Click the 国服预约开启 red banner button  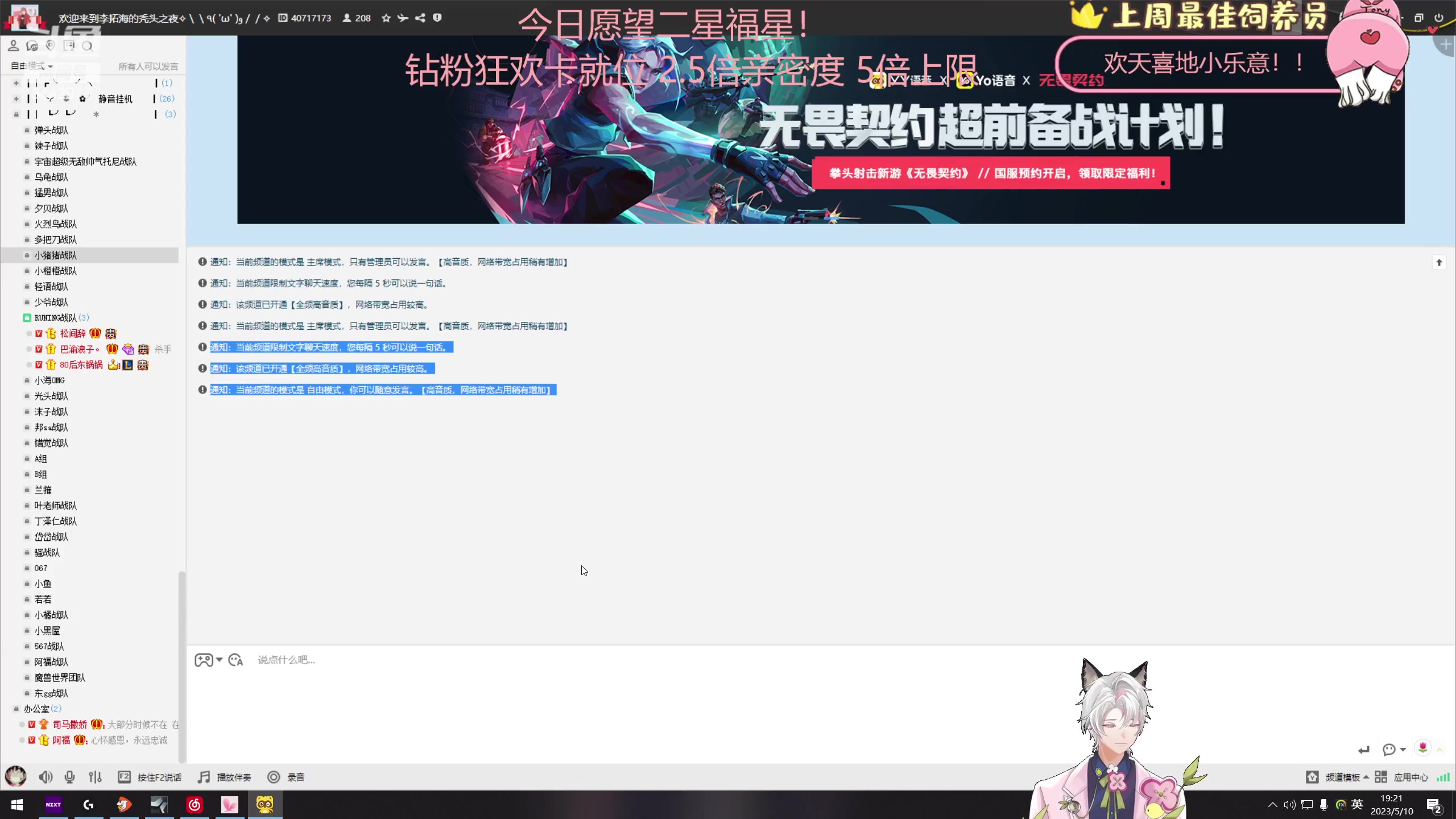click(x=991, y=173)
